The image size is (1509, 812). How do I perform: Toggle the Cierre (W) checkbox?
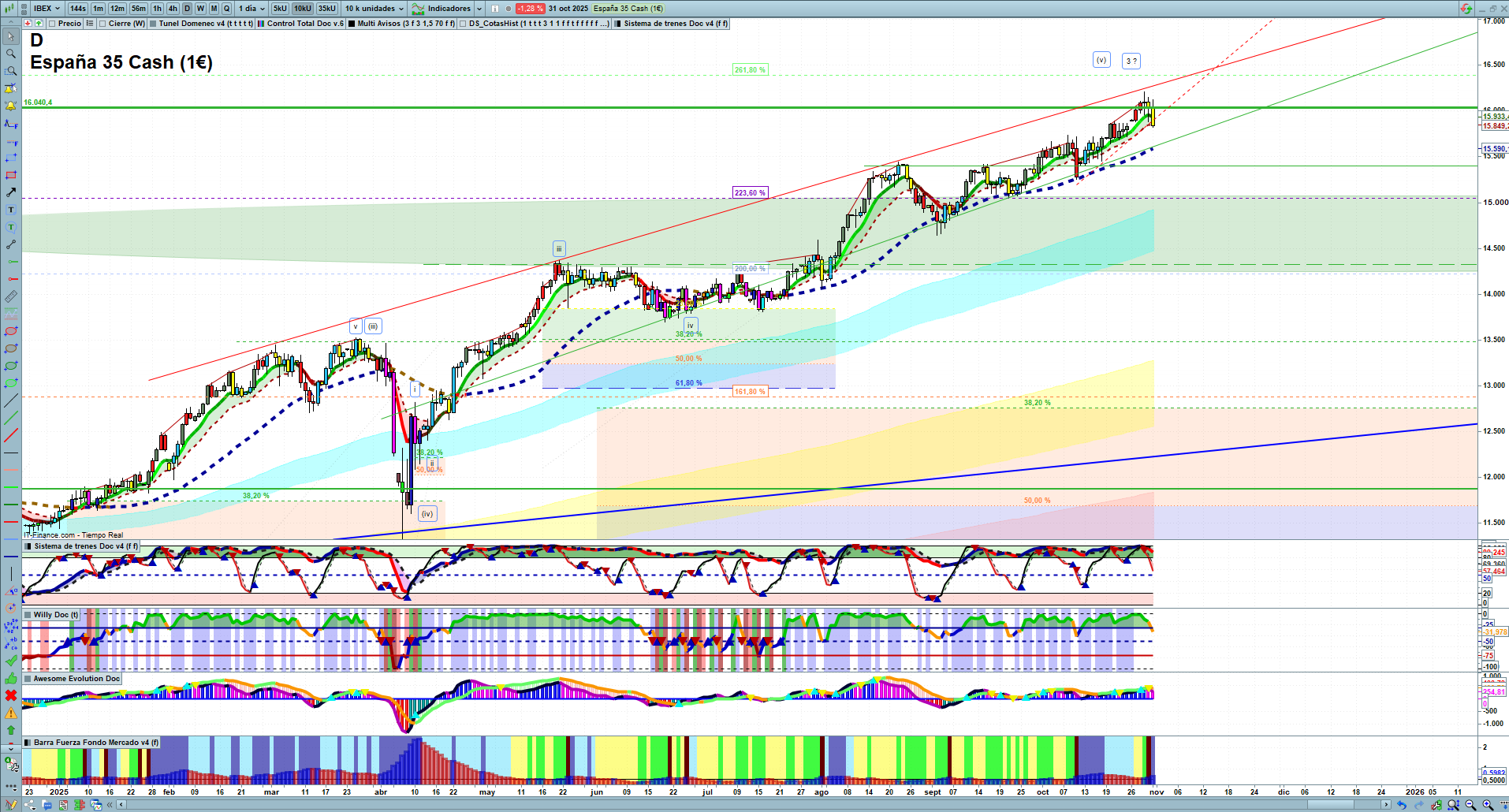[x=102, y=24]
